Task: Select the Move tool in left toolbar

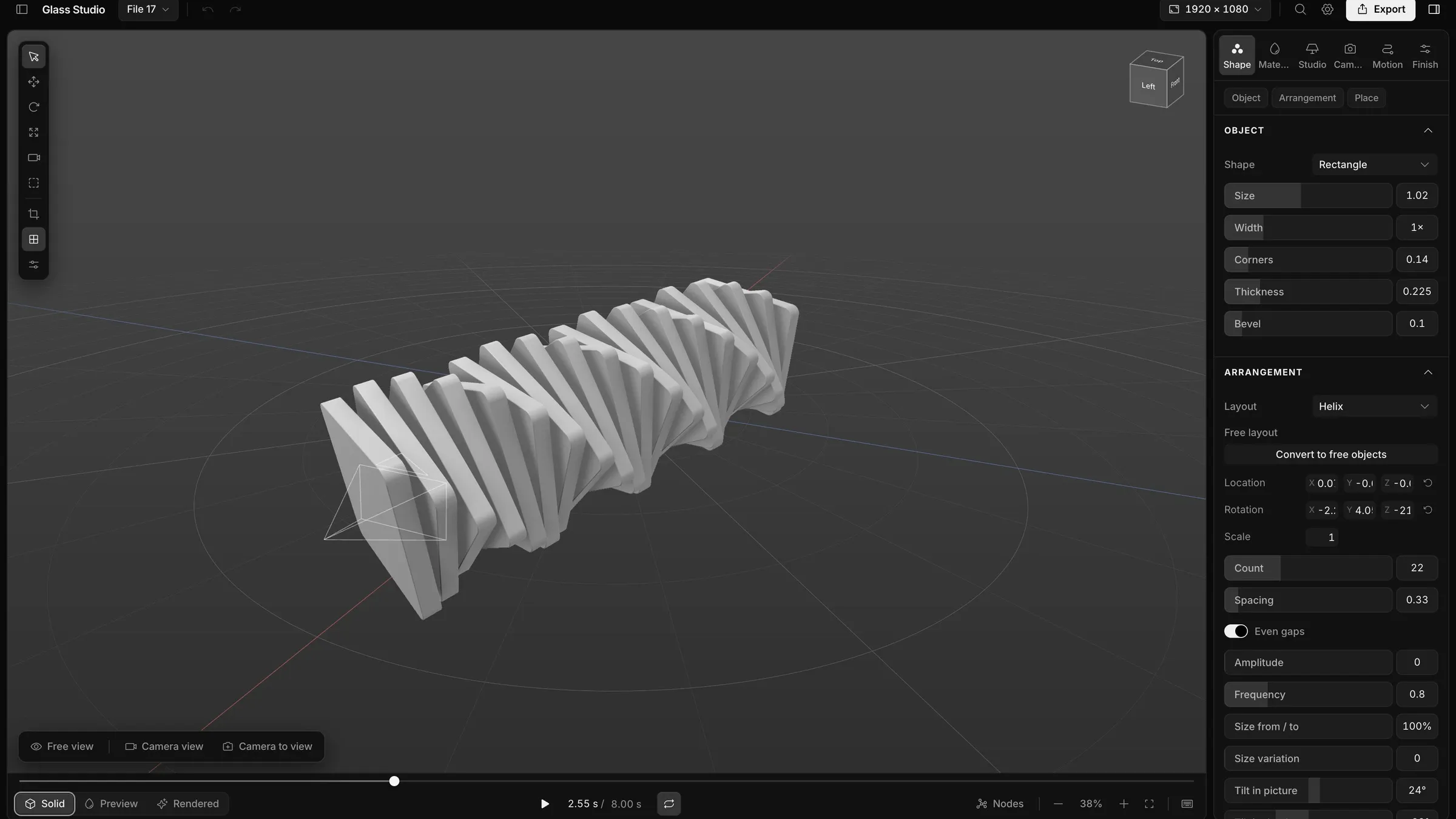Action: click(x=34, y=82)
